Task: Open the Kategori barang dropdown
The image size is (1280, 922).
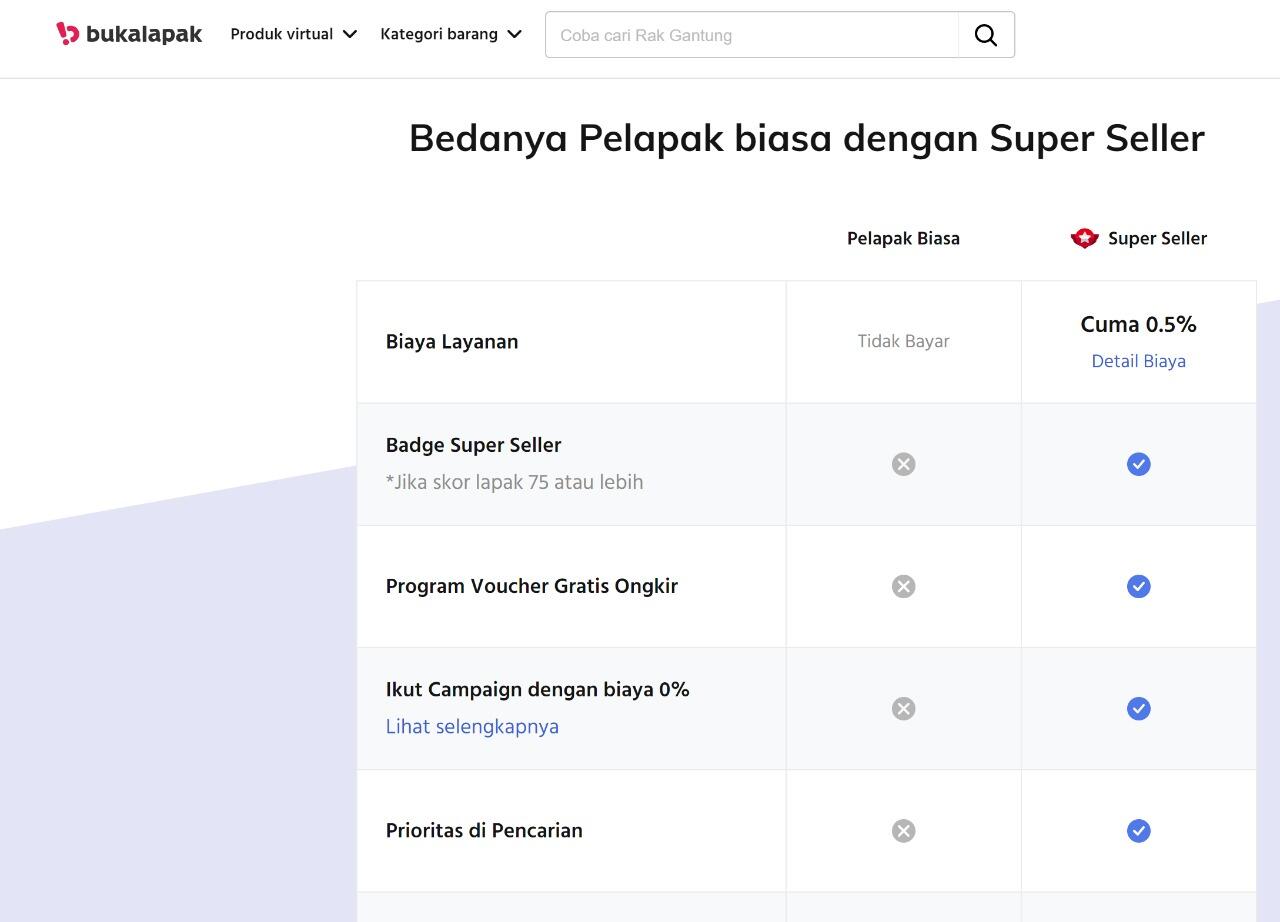Action: point(451,34)
